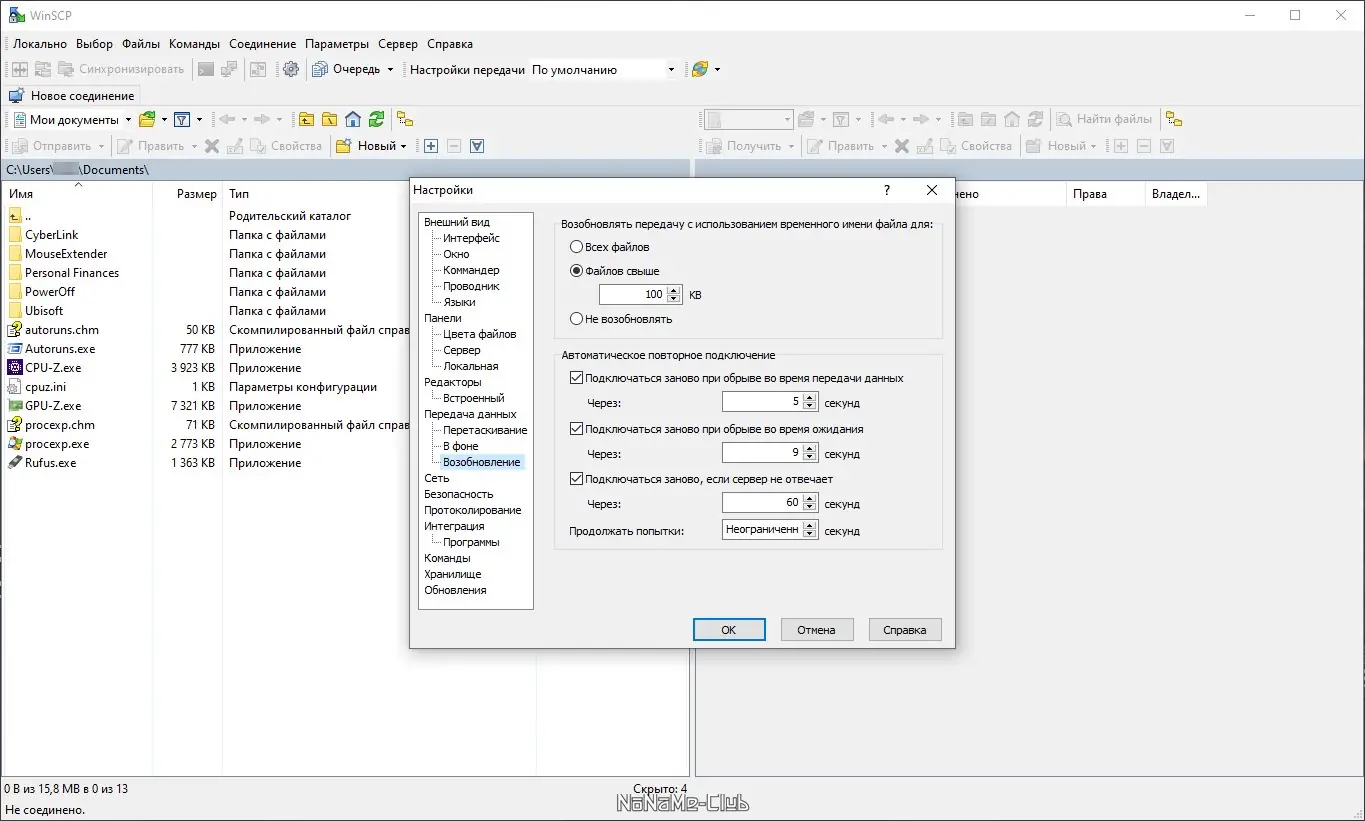Viewport: 1365px width, 821px height.
Task: Click the Filter funnel icon in local panel toolbar
Action: pos(182,119)
